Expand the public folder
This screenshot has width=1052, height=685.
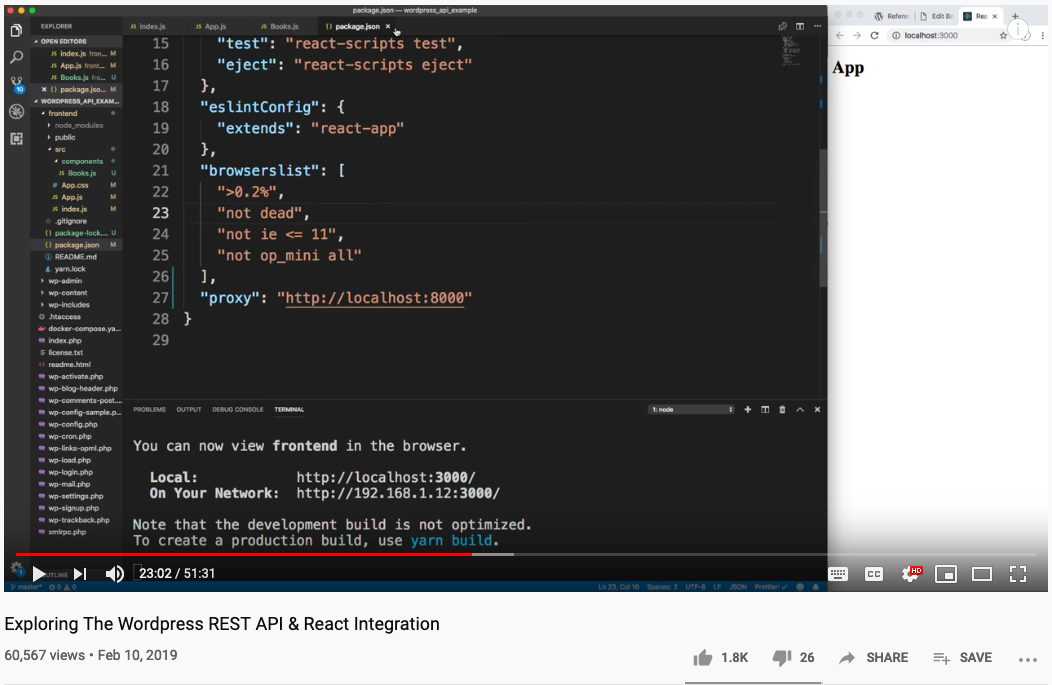coord(65,137)
